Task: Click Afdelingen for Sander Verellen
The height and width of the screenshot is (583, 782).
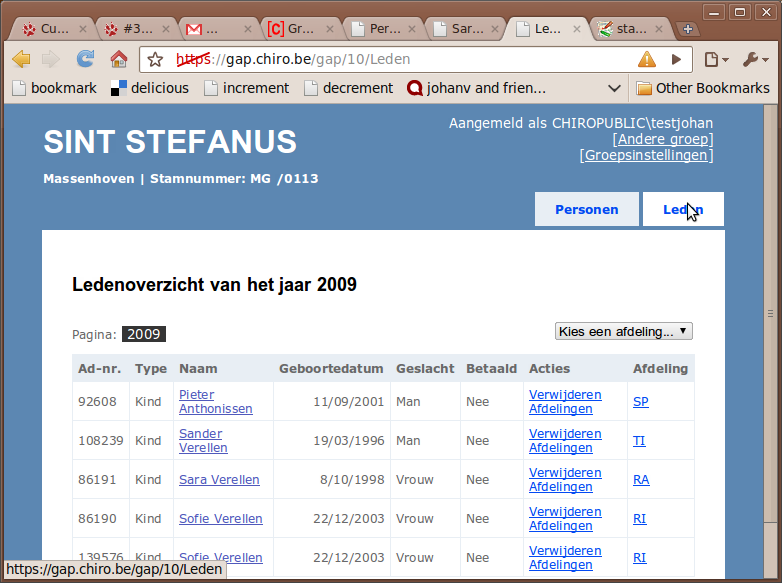Action: [561, 447]
